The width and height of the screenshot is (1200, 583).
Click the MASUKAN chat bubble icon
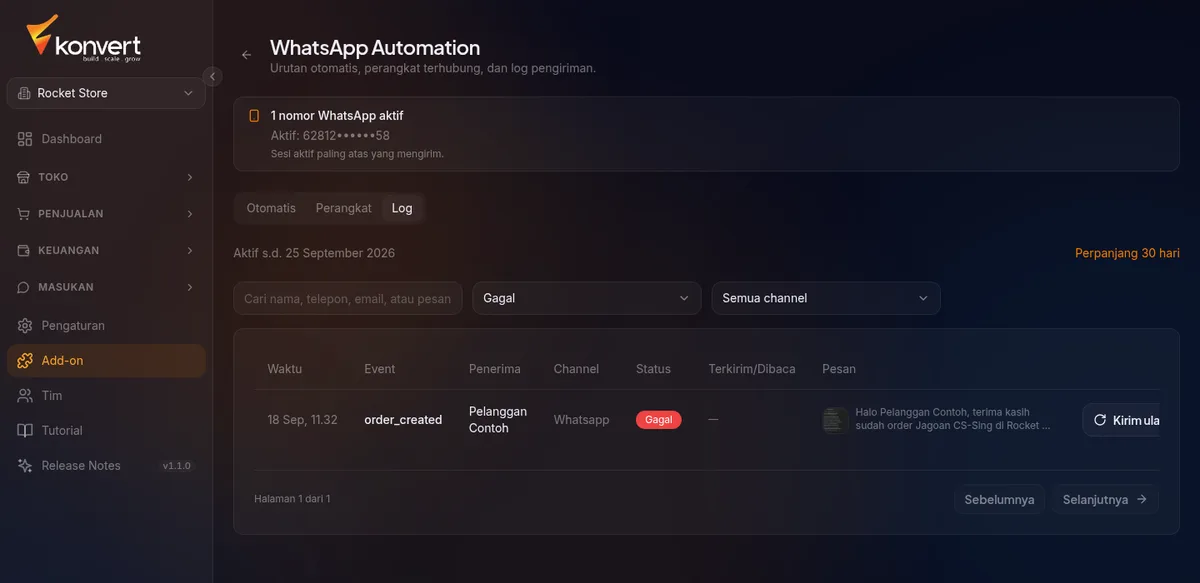(25, 287)
